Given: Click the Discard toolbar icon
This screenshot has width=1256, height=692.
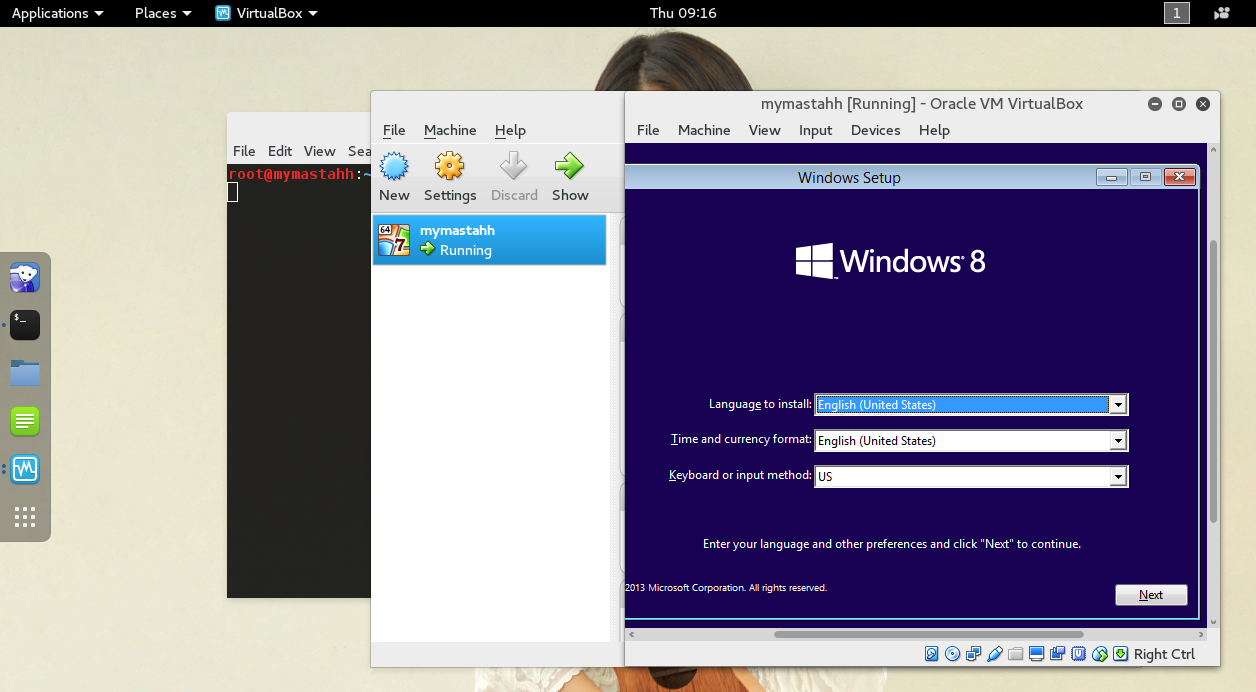Looking at the screenshot, I should pyautogui.click(x=514, y=166).
